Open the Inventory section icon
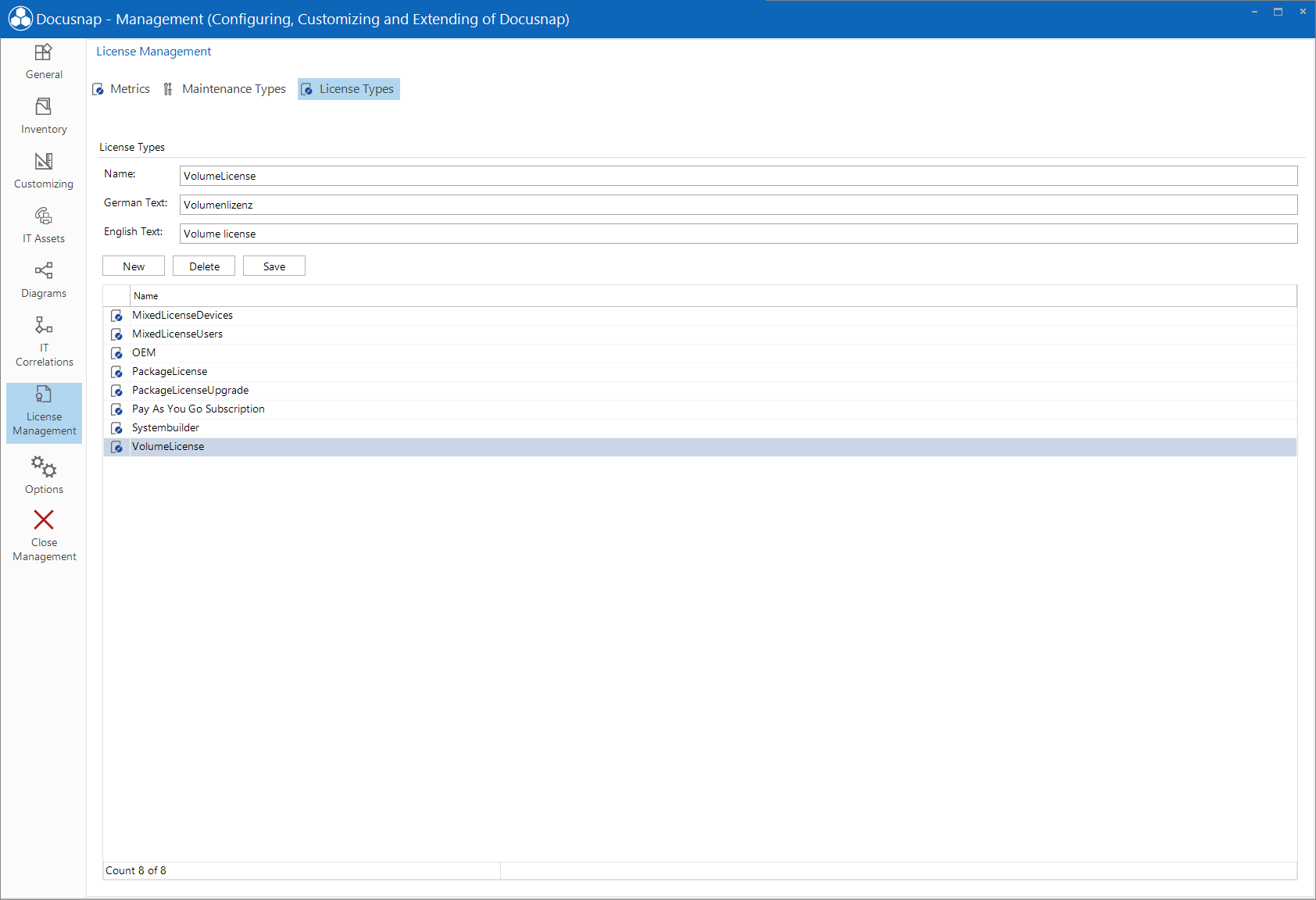The width and height of the screenshot is (1316, 900). (x=44, y=106)
